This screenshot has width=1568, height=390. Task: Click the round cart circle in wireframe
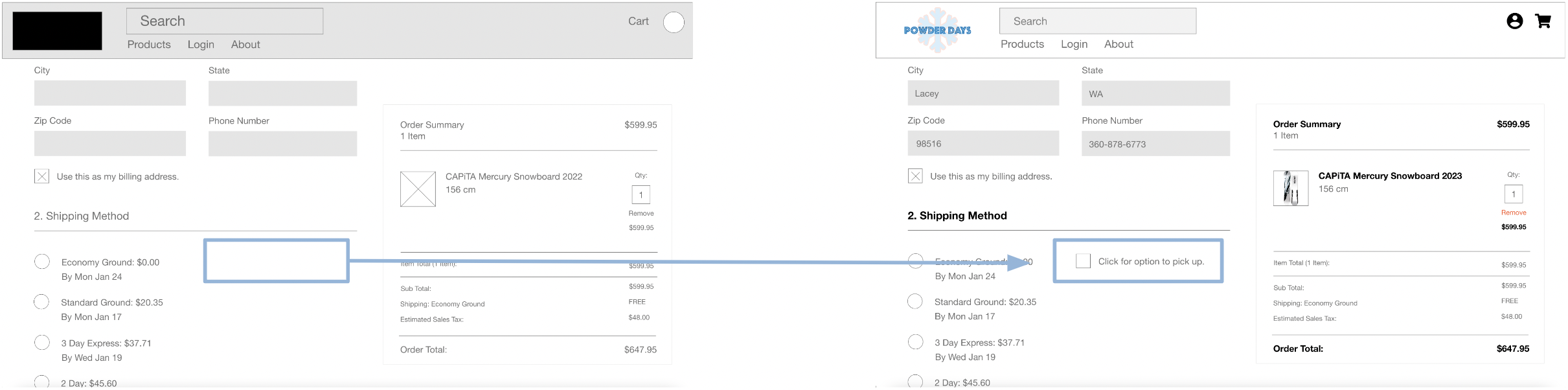[674, 22]
